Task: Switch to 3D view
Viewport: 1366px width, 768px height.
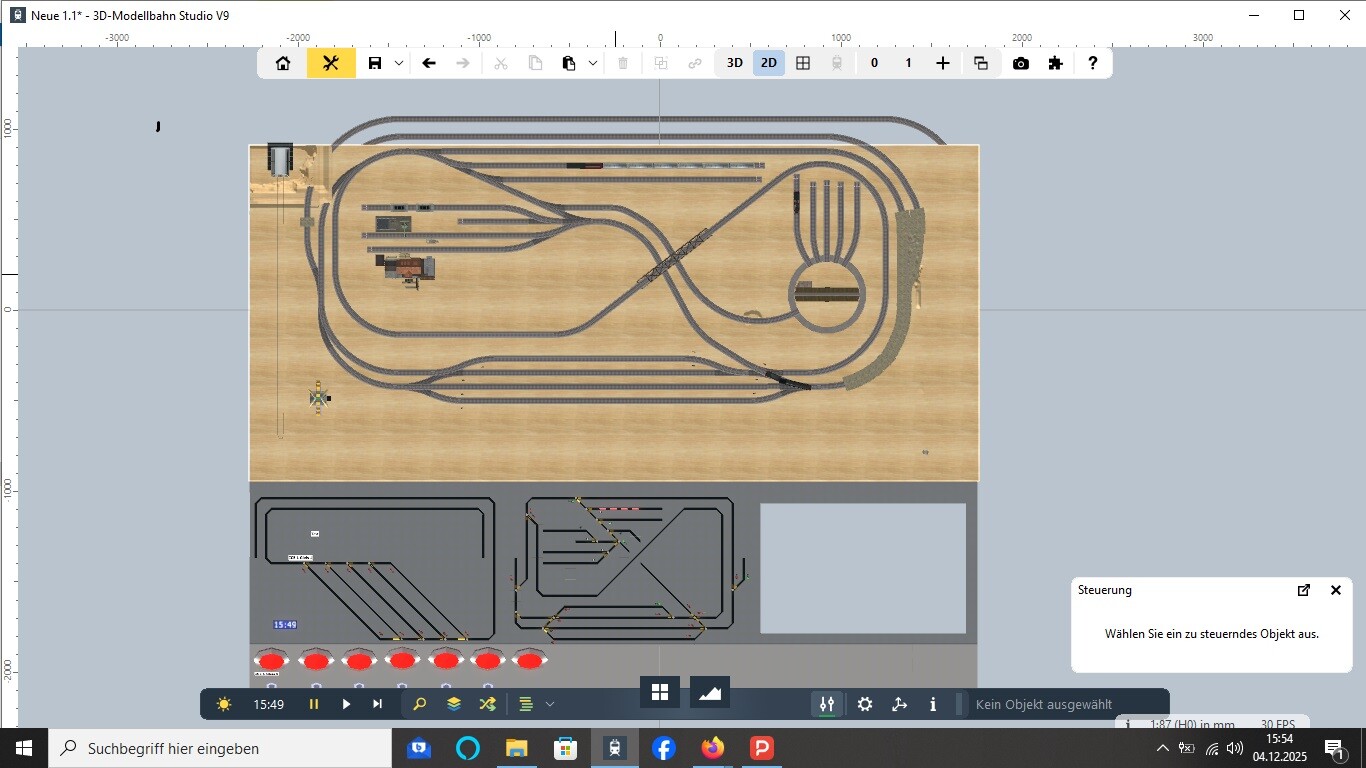Action: point(735,63)
